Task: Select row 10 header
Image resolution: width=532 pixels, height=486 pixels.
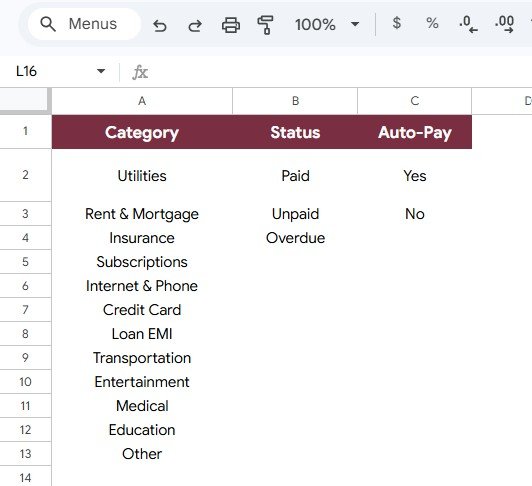Action: (25, 382)
